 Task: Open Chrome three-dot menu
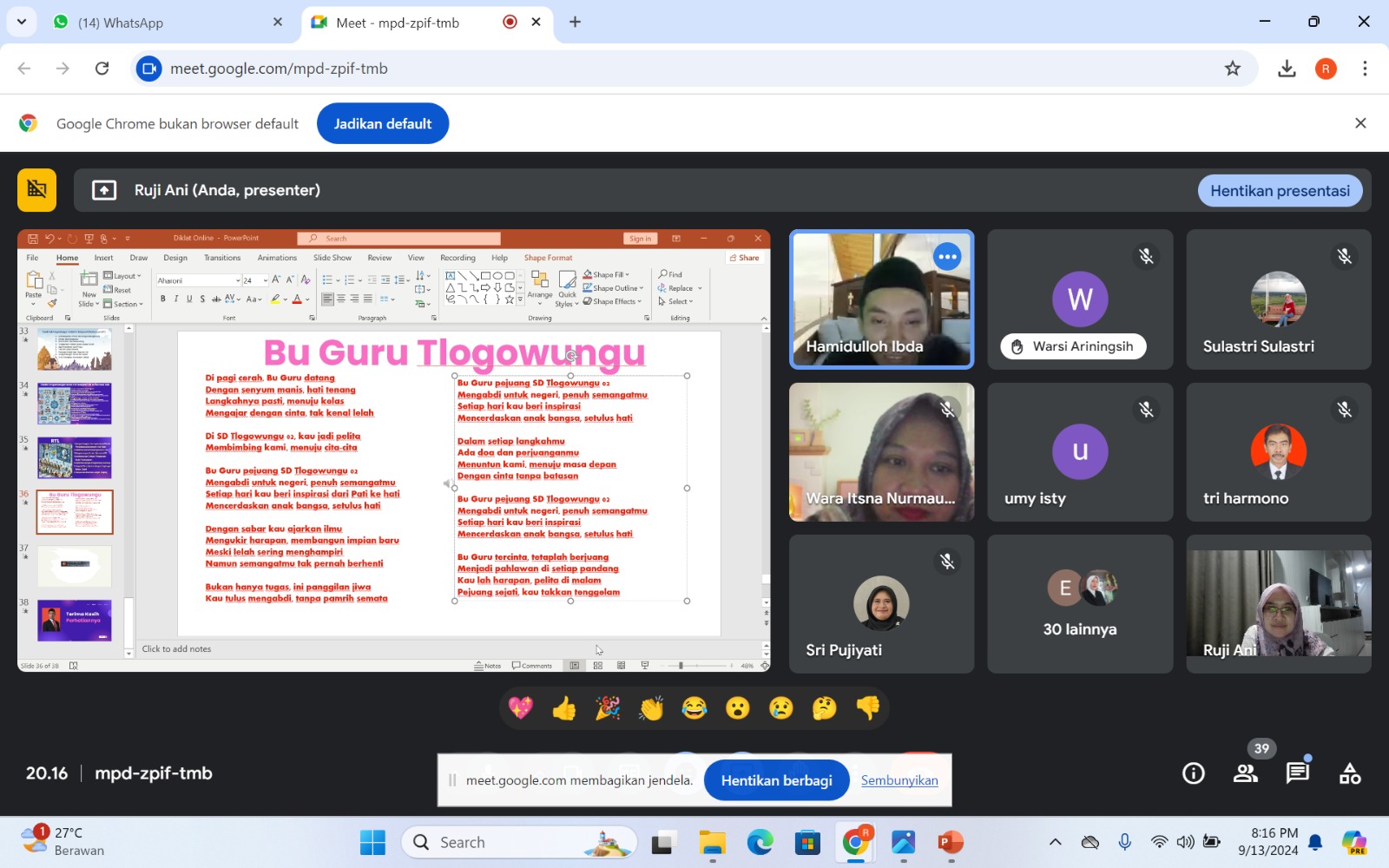coord(1365,69)
